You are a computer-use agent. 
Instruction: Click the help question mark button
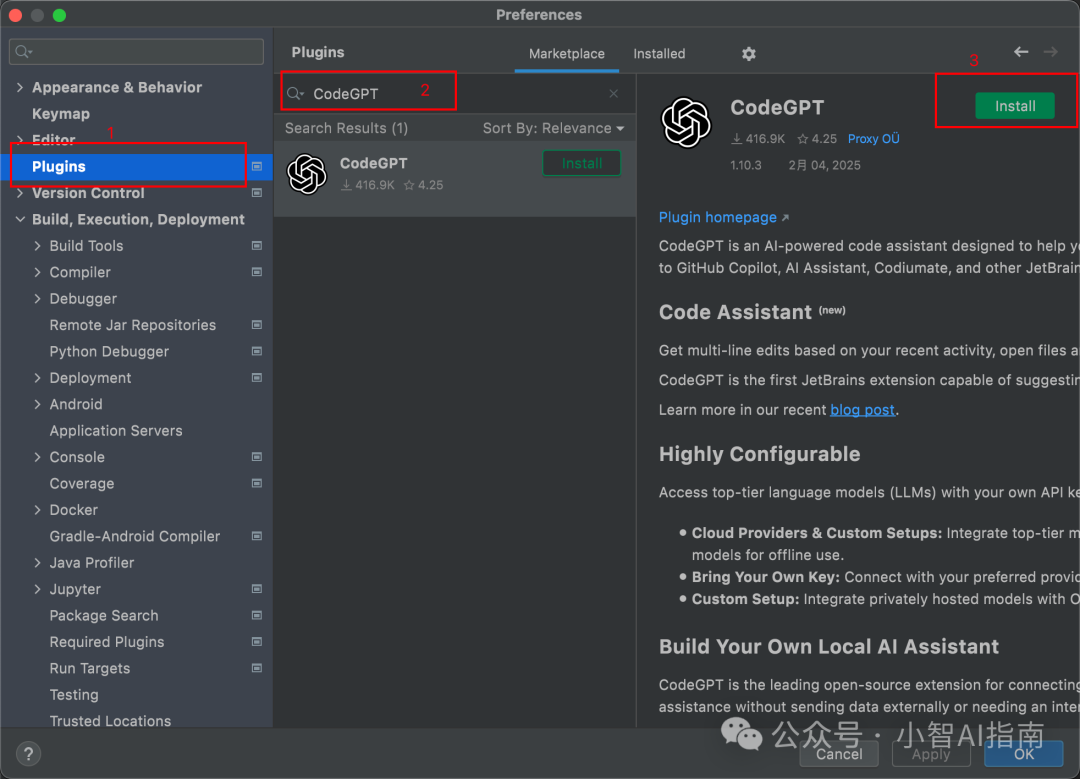click(28, 754)
